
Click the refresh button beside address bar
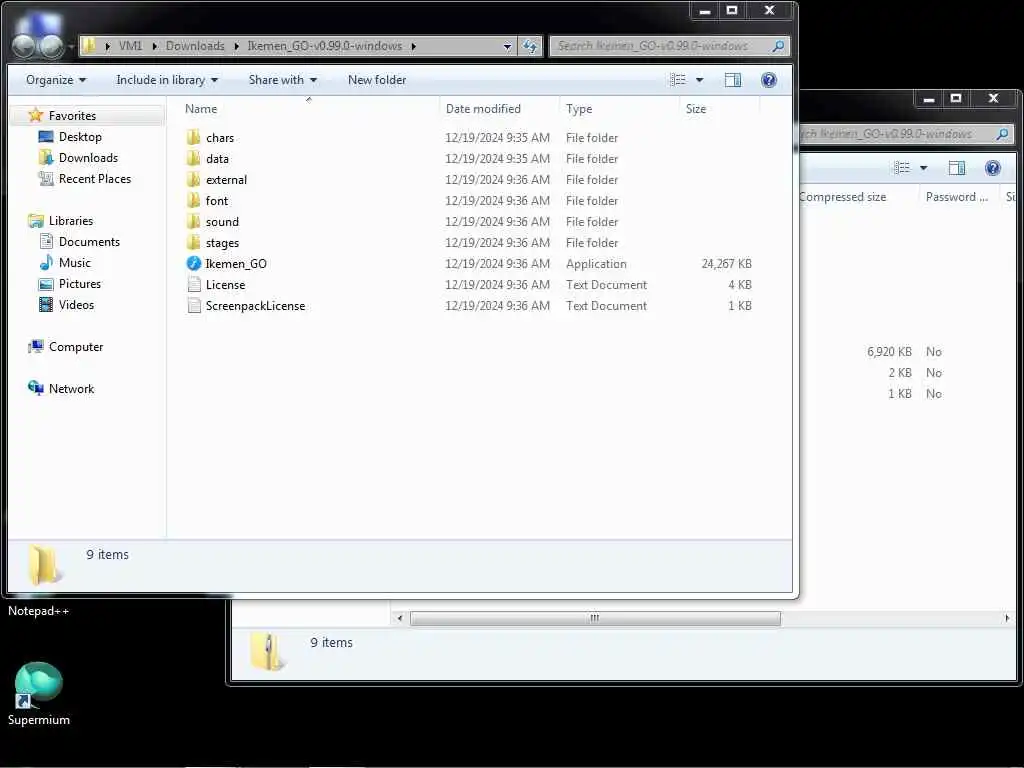point(530,46)
